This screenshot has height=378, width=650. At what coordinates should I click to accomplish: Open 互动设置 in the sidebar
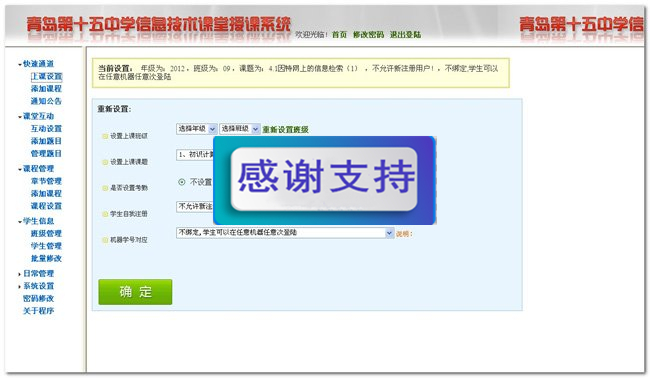click(x=46, y=128)
